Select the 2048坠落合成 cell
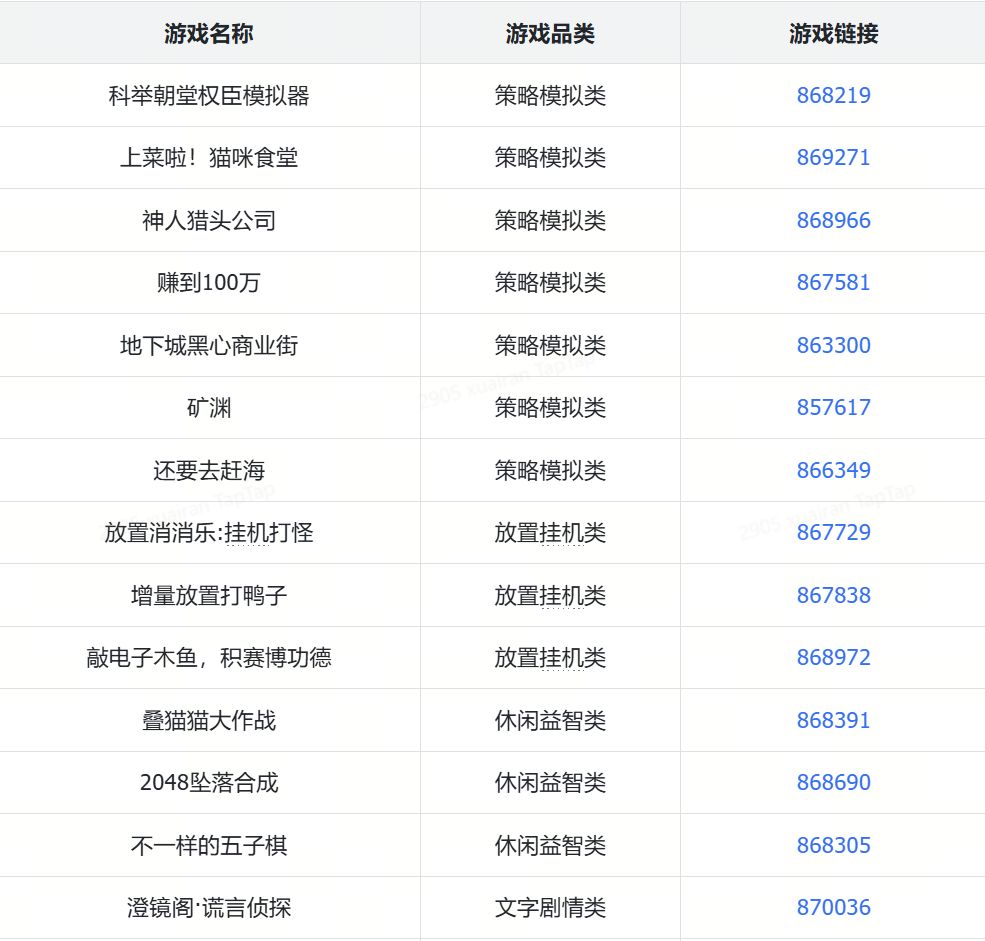The width and height of the screenshot is (985, 941). click(209, 783)
